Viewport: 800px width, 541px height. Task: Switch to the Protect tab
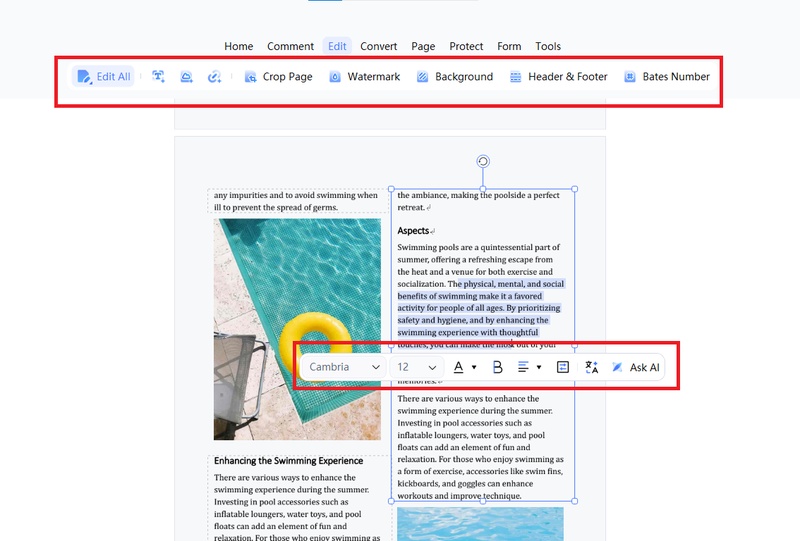[x=466, y=46]
